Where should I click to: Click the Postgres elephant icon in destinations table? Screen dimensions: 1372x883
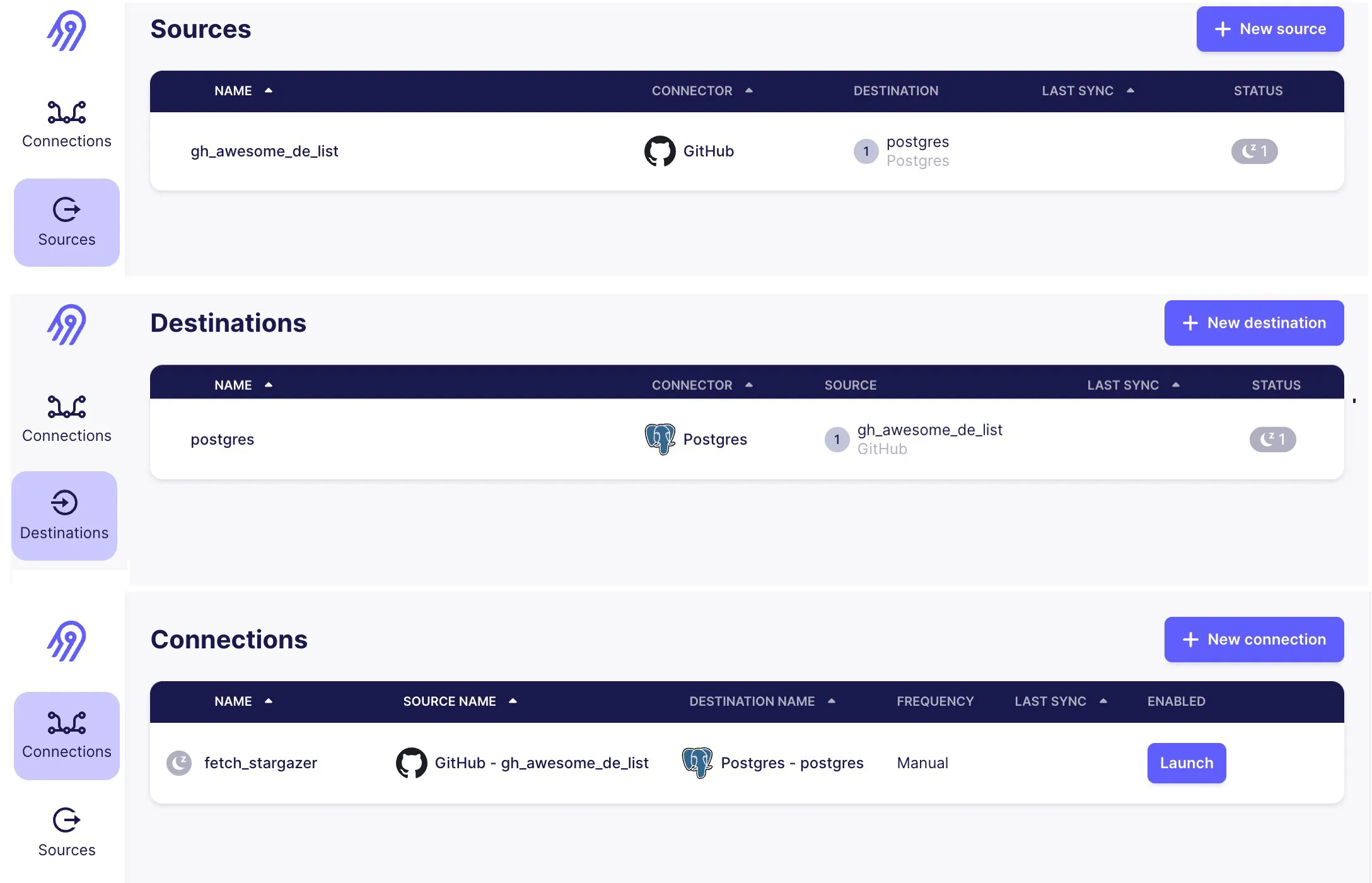tap(660, 439)
